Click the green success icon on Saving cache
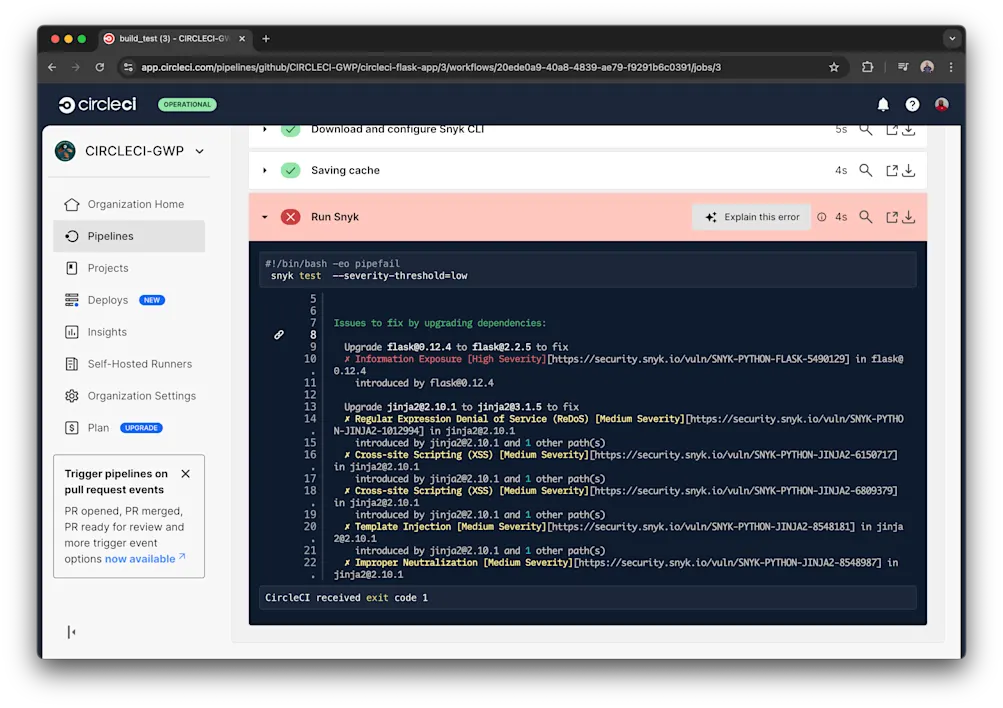This screenshot has height=708, width=1003. click(x=290, y=170)
